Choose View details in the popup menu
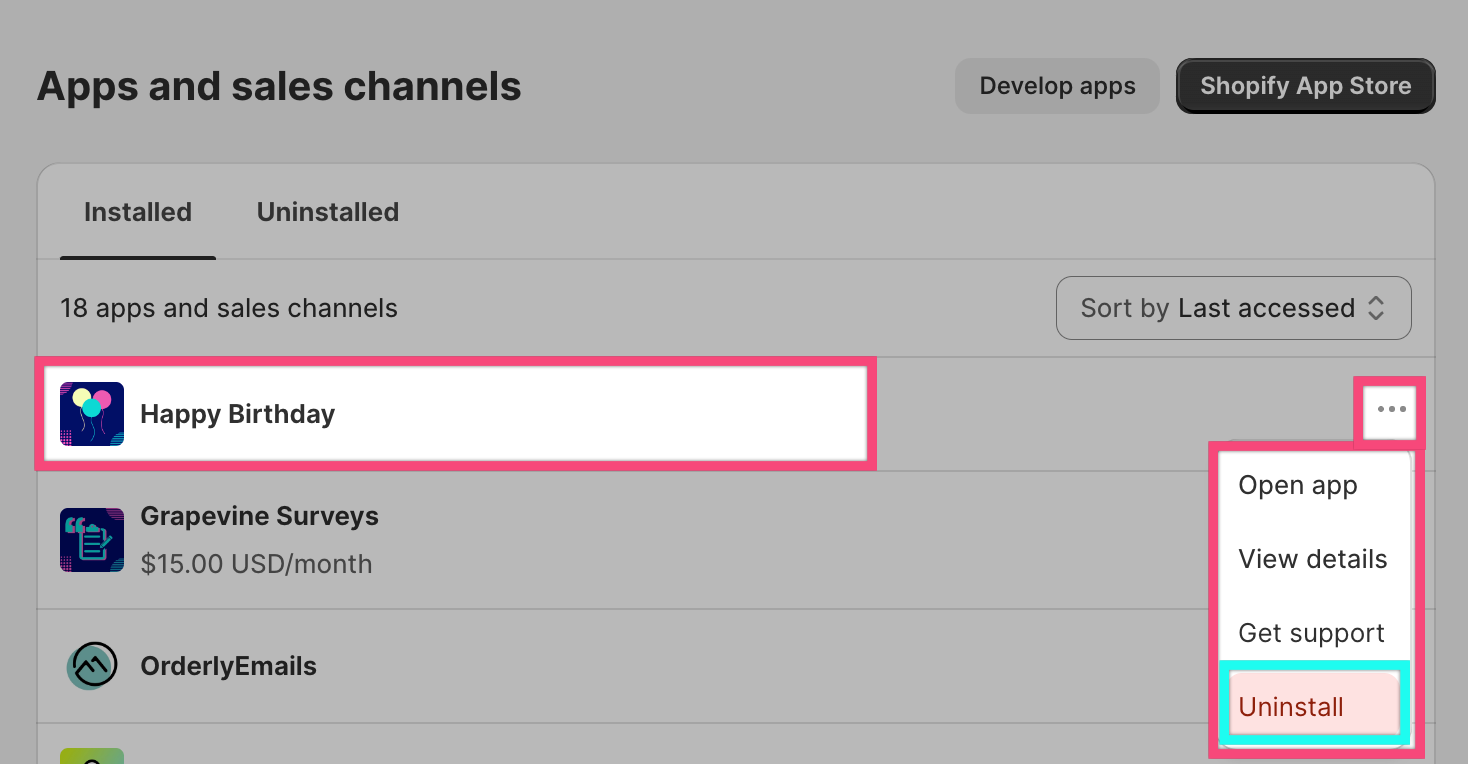 [1314, 559]
